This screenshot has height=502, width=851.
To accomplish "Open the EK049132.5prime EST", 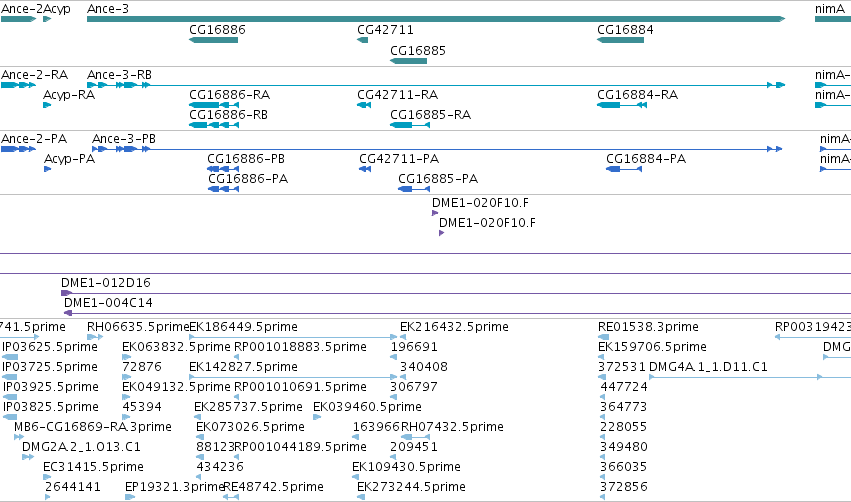I will coord(126,397).
